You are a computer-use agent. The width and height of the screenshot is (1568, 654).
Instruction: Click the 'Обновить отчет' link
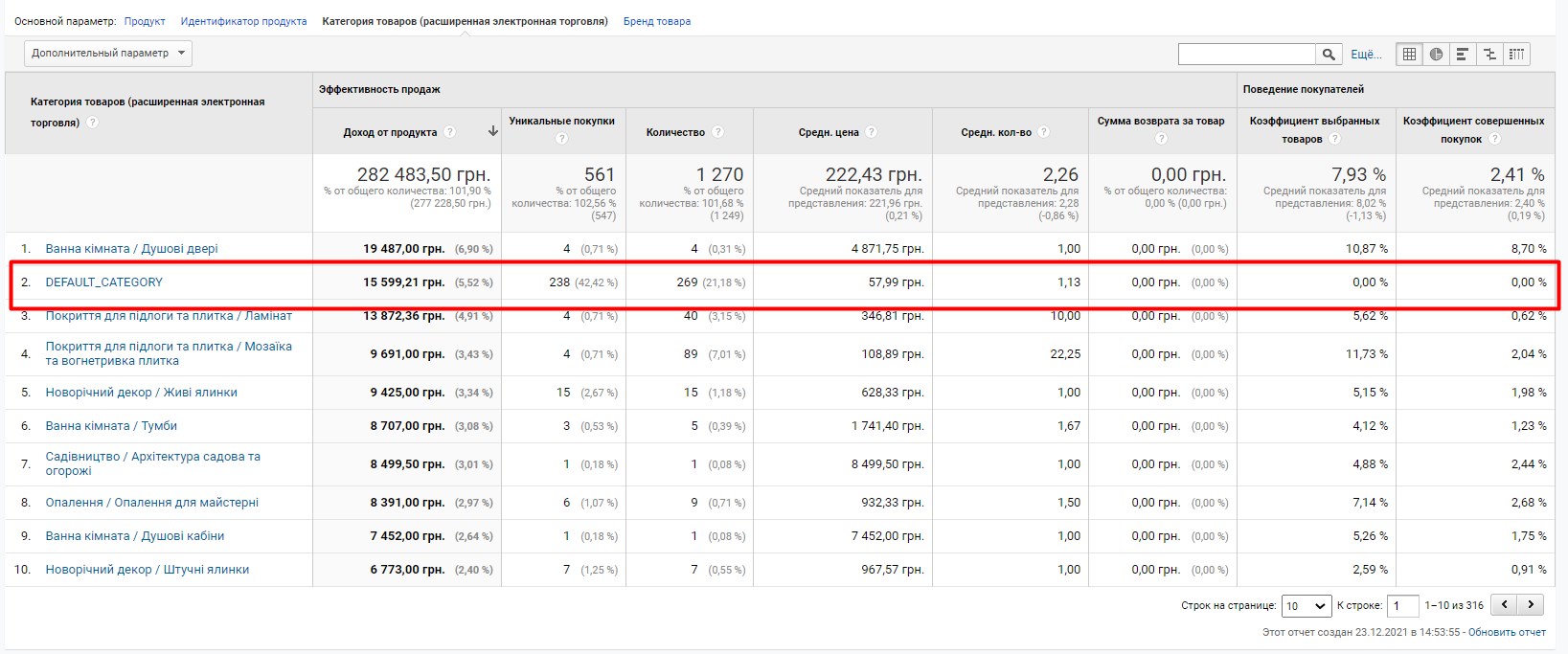[x=1507, y=632]
